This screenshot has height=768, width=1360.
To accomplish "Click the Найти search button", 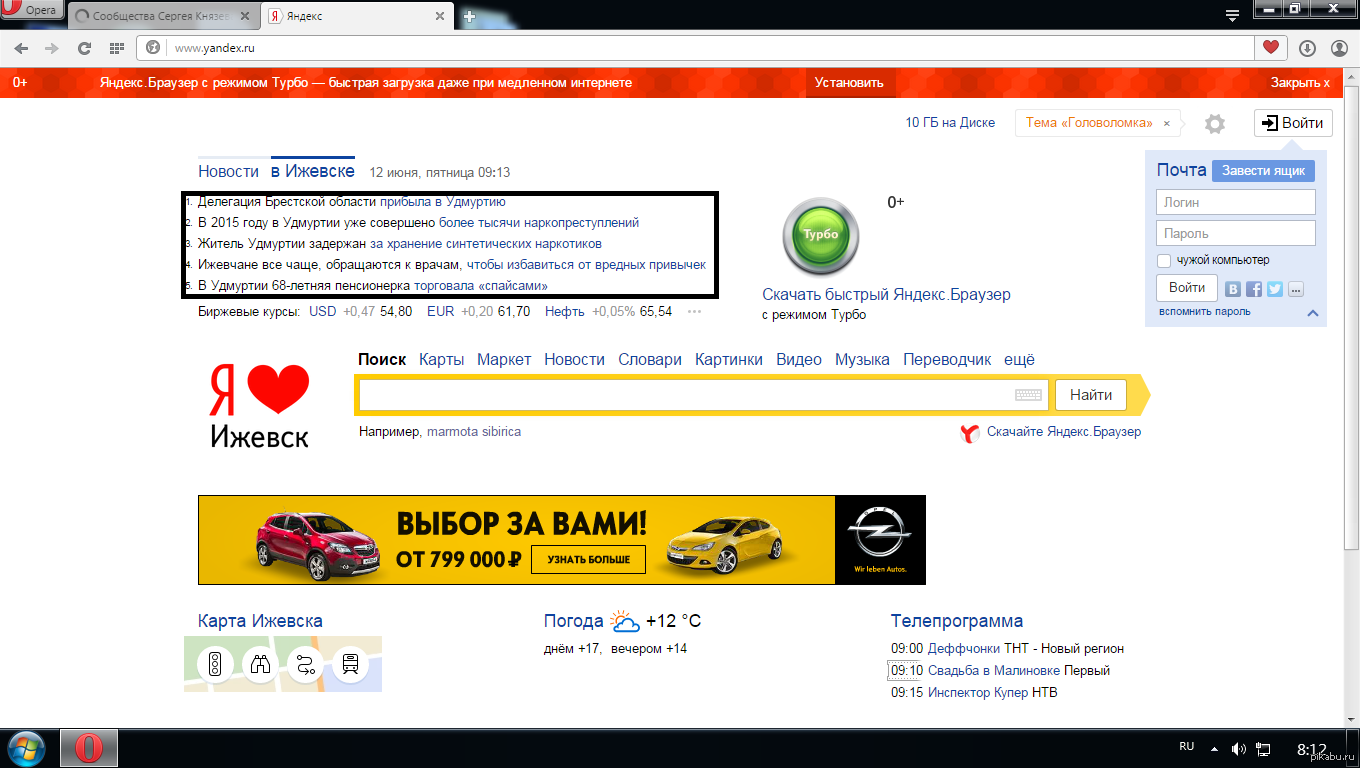I will [x=1090, y=395].
